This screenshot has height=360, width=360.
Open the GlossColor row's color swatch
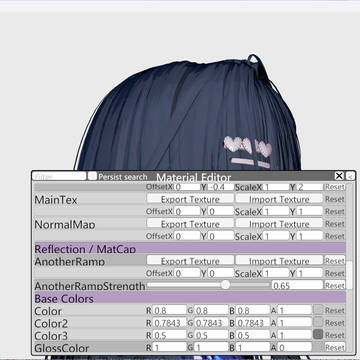pos(318,347)
